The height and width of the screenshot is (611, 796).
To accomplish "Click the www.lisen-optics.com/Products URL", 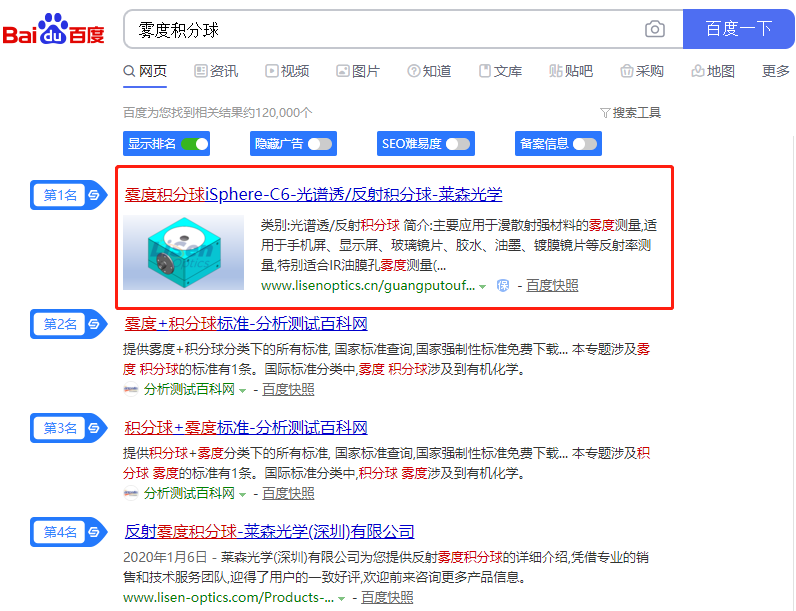I will [228, 598].
